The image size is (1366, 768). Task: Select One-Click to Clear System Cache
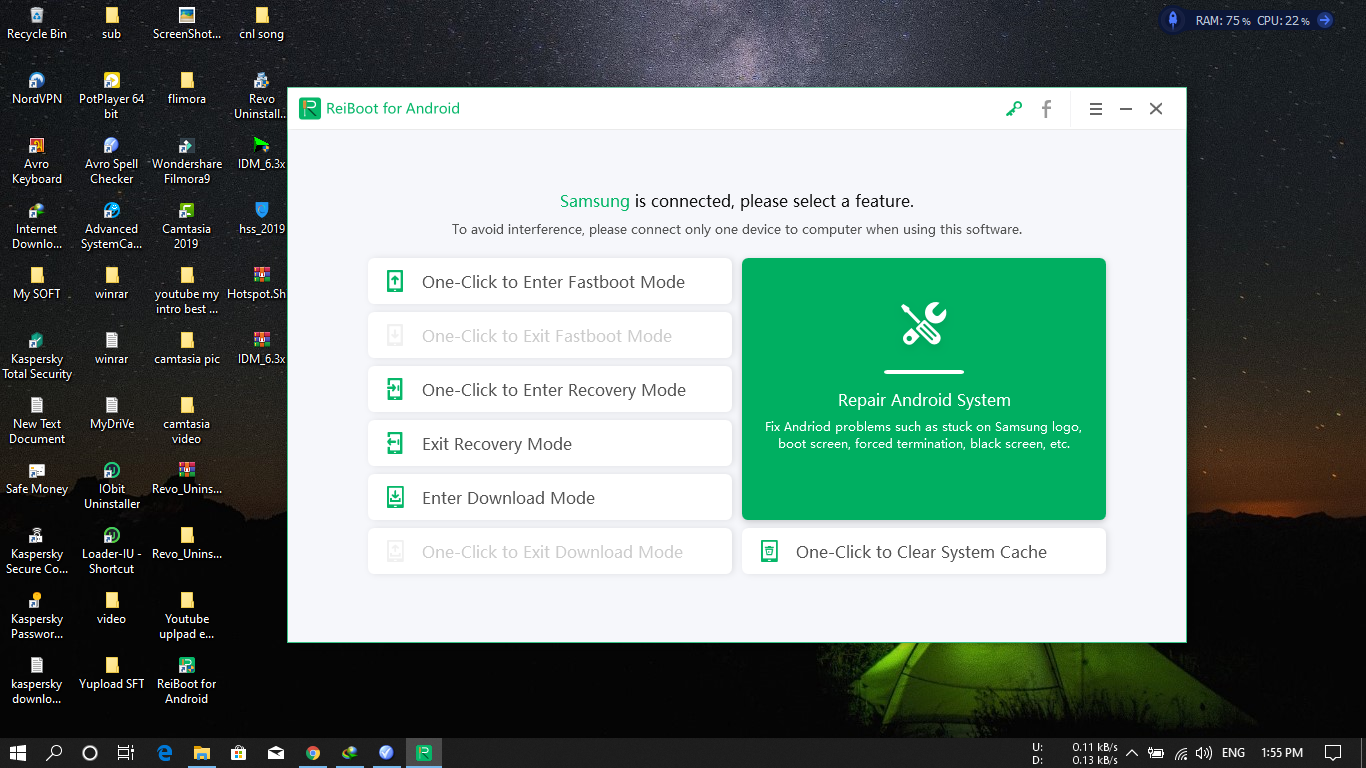click(x=923, y=552)
